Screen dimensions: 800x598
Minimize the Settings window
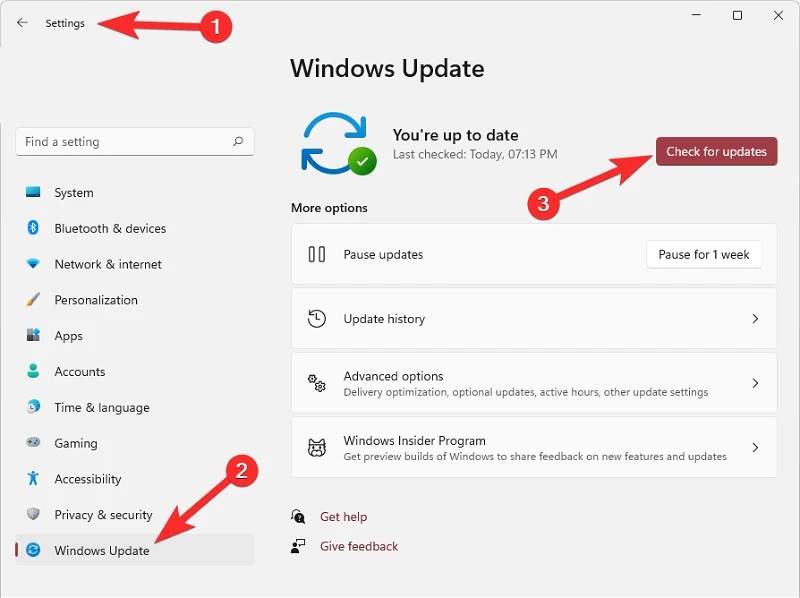click(x=696, y=15)
